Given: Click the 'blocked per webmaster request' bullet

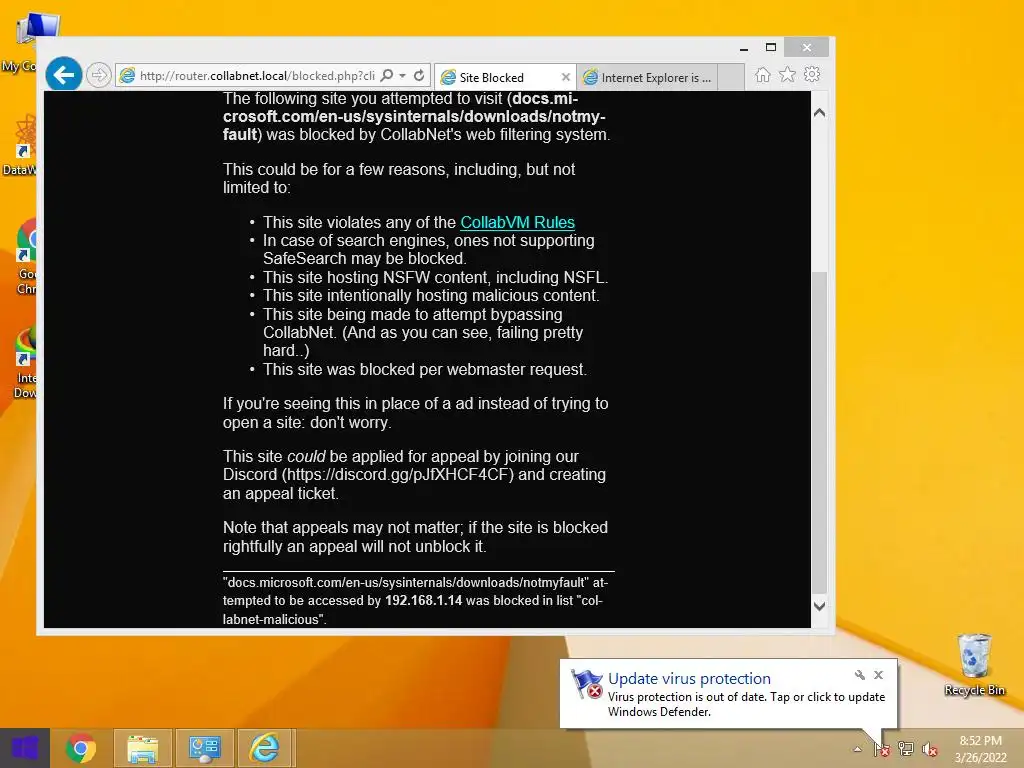Looking at the screenshot, I should pos(424,369).
